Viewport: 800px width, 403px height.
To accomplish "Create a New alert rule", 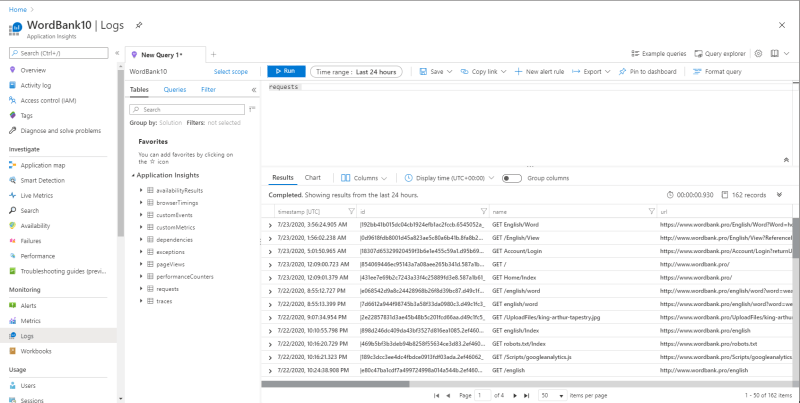I will click(539, 72).
